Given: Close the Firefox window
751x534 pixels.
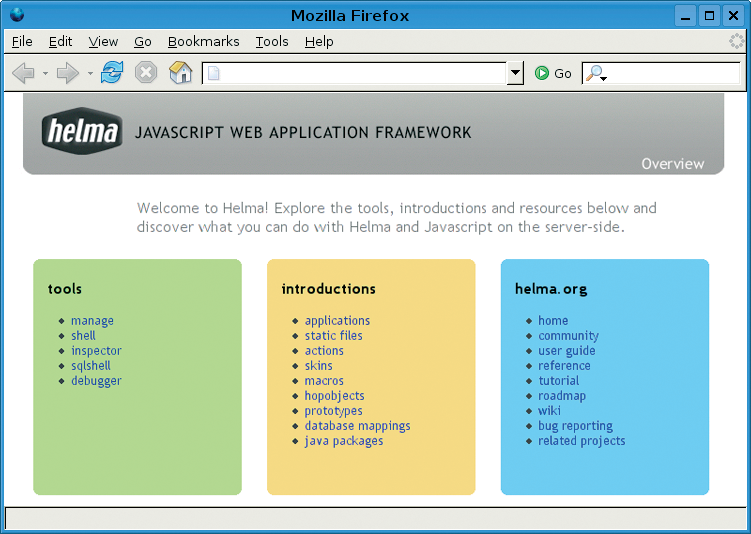Looking at the screenshot, I should tap(733, 16).
